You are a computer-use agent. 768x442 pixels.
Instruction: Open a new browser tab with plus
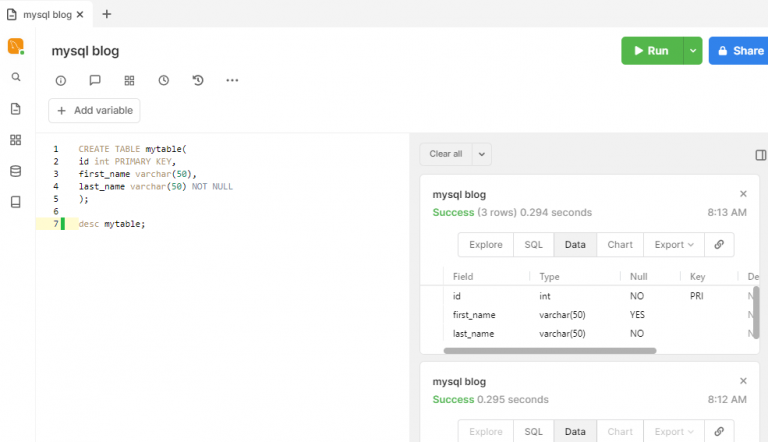(107, 14)
